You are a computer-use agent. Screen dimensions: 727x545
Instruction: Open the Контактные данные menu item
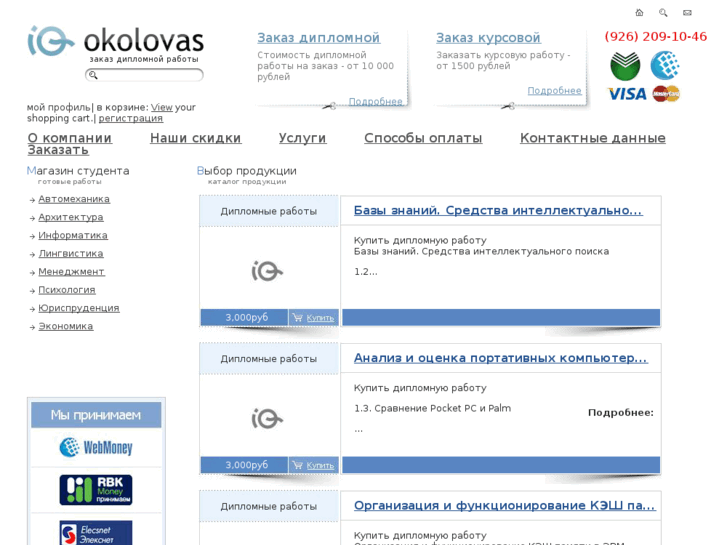[593, 138]
